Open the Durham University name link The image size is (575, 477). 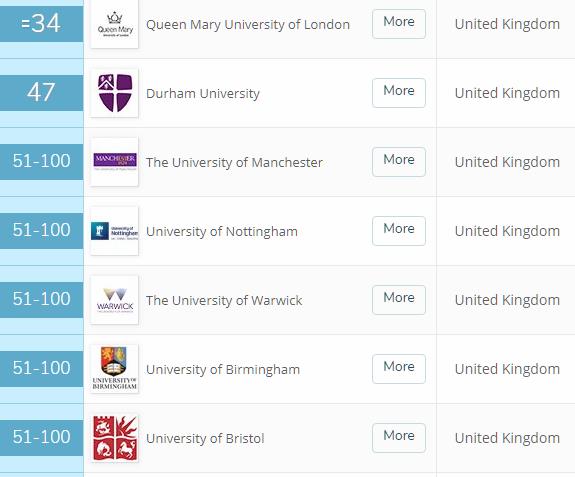click(x=203, y=93)
